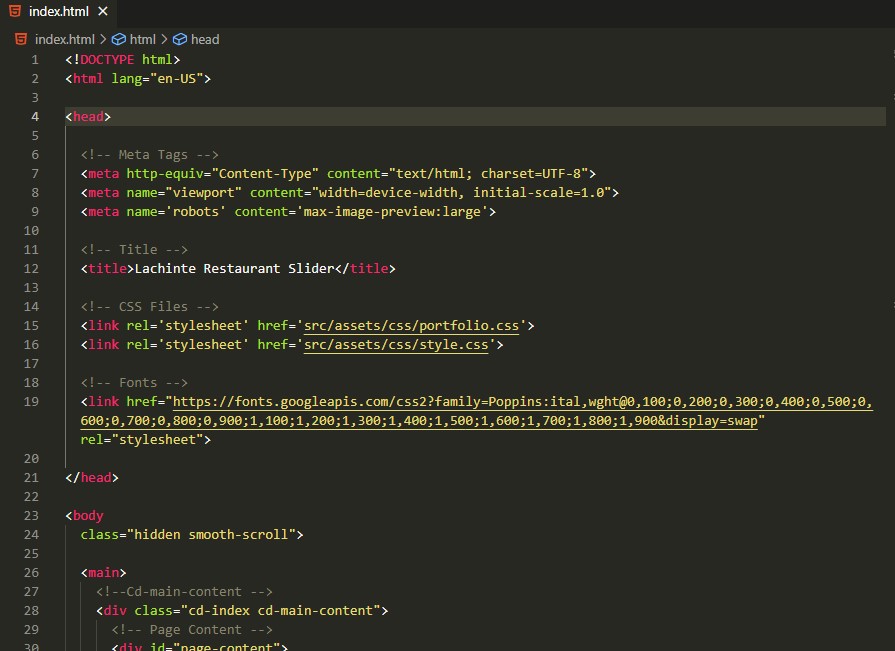Click the highlighted current line 4 background
Viewport: 895px width, 651px height.
475,116
